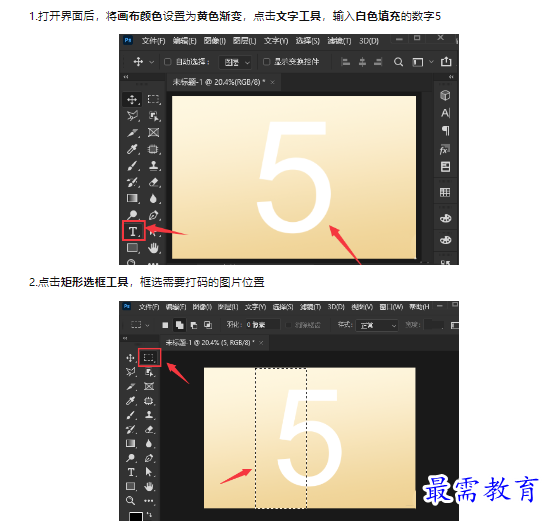This screenshot has height=521, width=547.
Task: Open the Character panel icon in step 1
Action: (x=445, y=113)
